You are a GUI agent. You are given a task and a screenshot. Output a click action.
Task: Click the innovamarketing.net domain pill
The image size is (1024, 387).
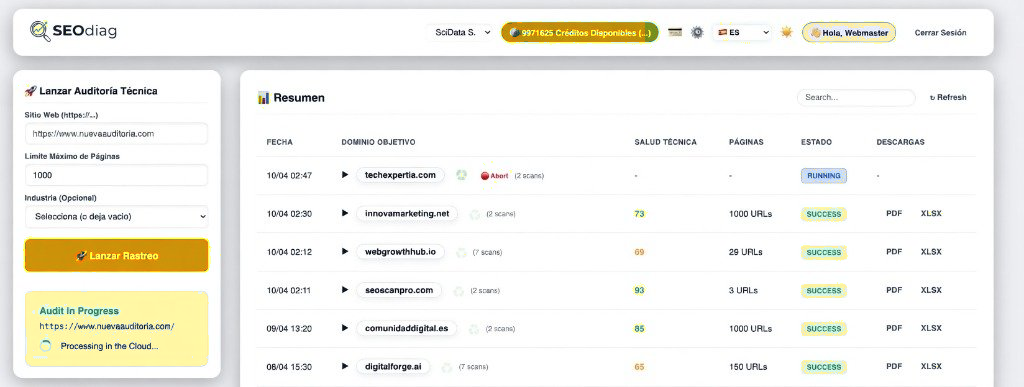click(x=407, y=213)
